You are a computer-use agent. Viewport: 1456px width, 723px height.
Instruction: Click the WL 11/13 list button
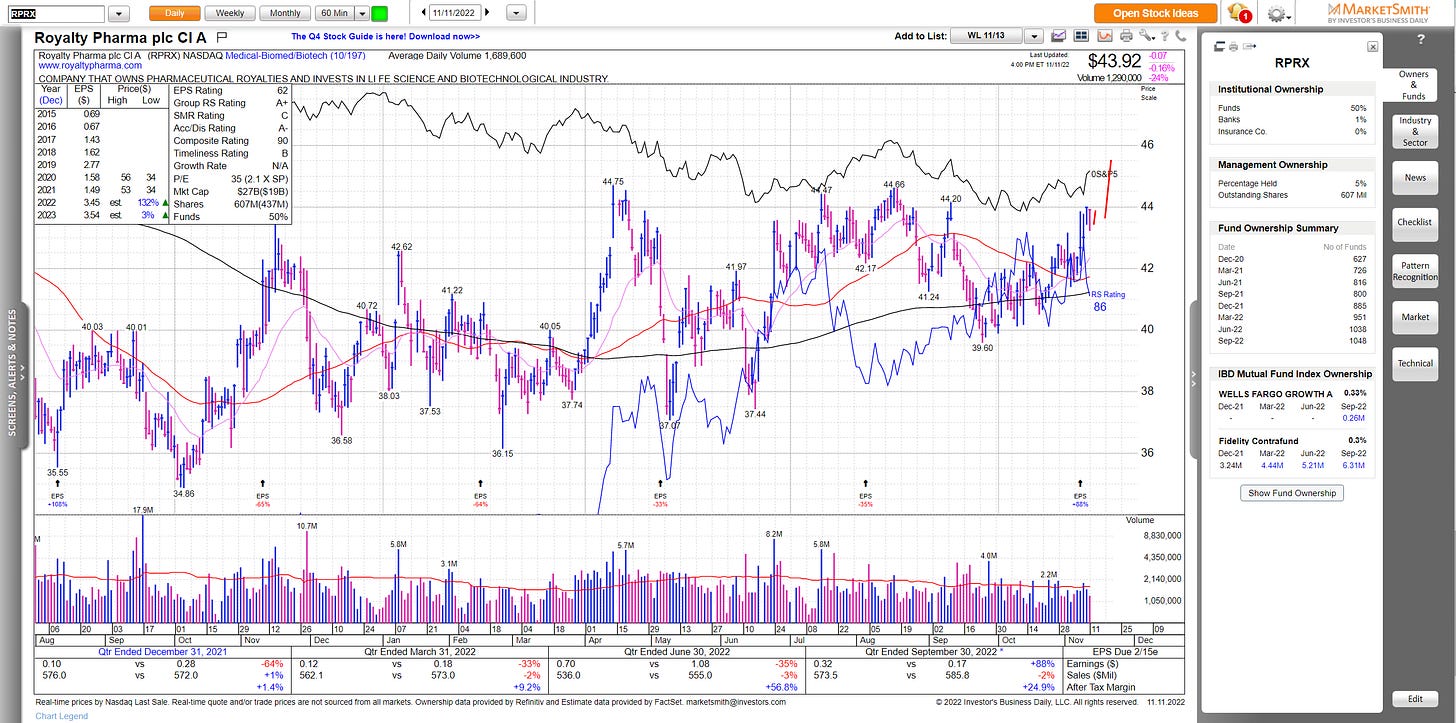[x=987, y=36]
